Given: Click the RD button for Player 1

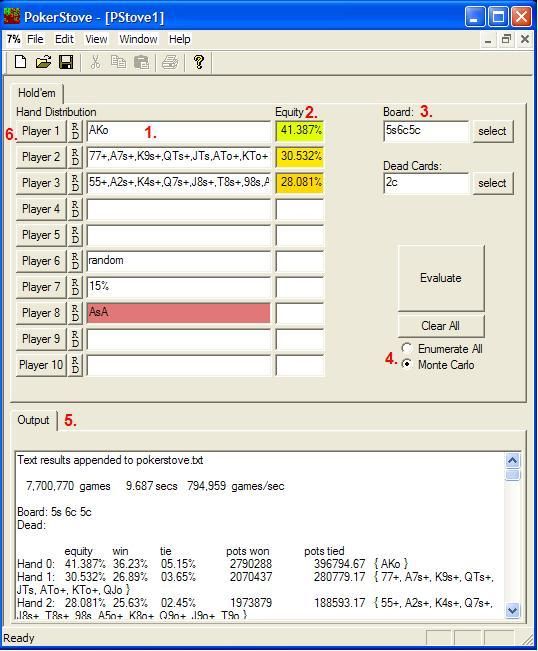Looking at the screenshot, I should click(x=75, y=131).
